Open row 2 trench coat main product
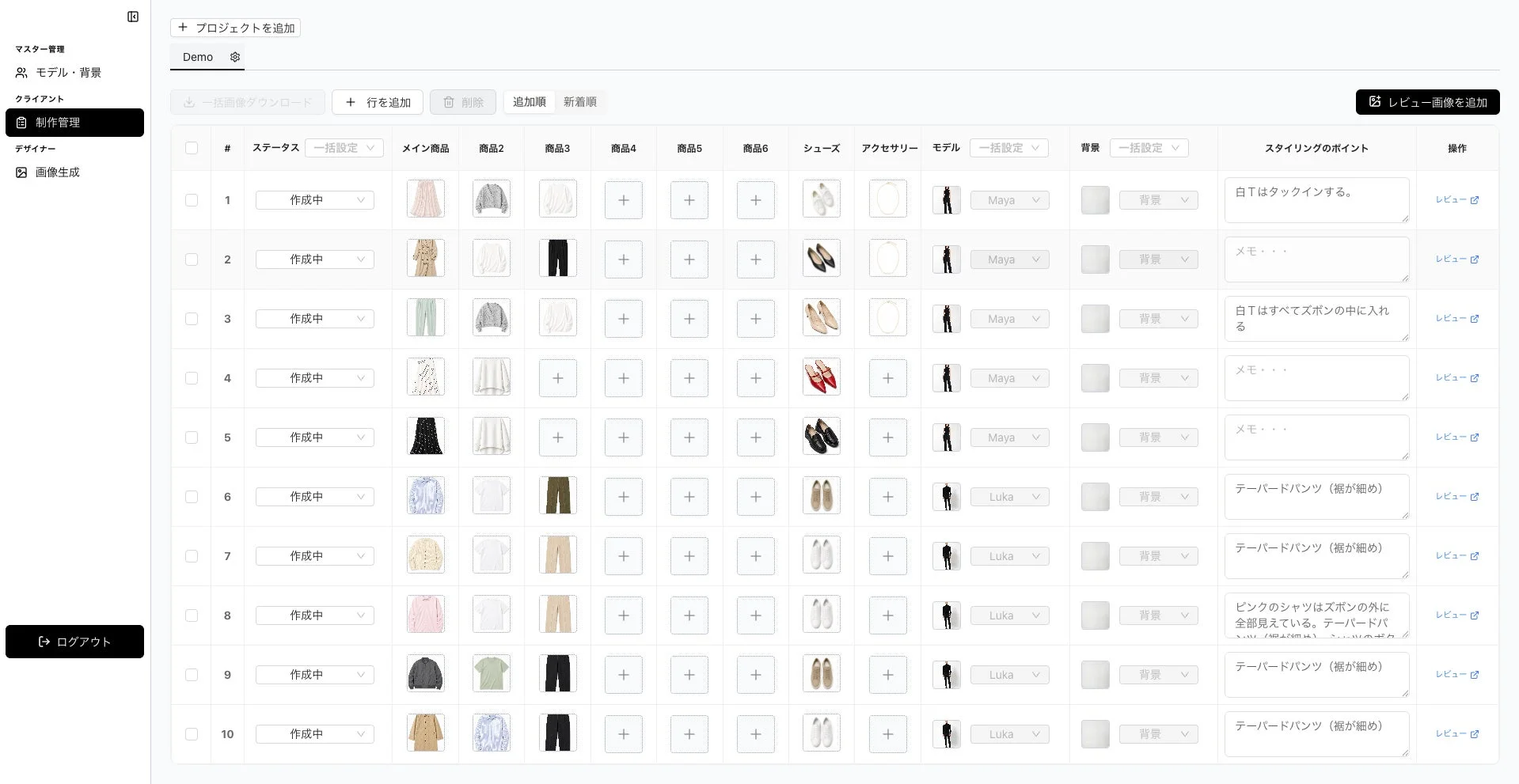Screen dimensions: 1519x784 point(426,258)
